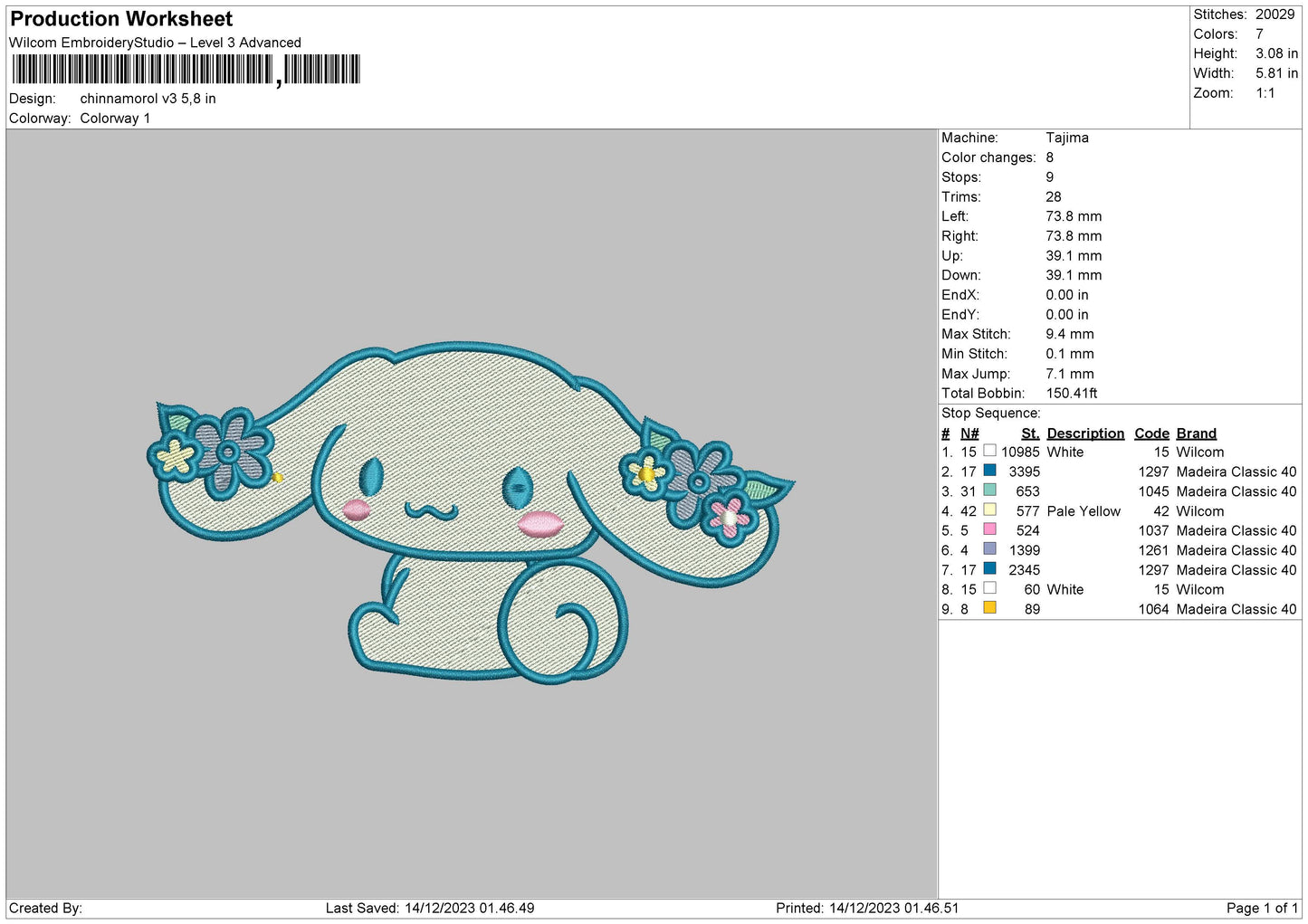The width and height of the screenshot is (1308, 924).
Task: Click the 'Pale Yellow' description text
Action: click(1084, 511)
